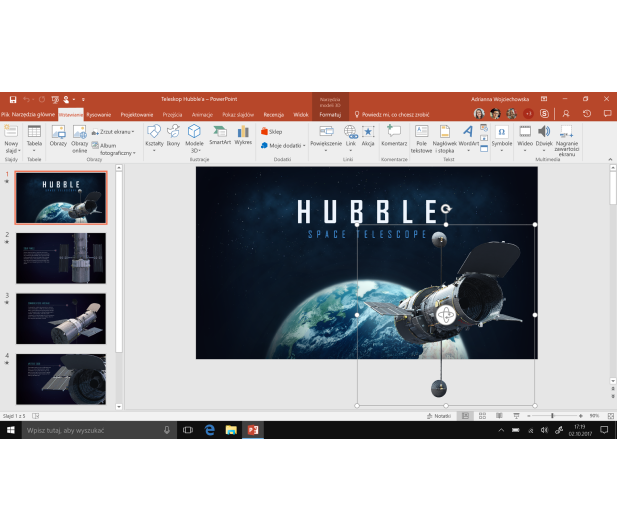The height and width of the screenshot is (530, 617).
Task: Switch to Normal view in status bar
Action: pyautogui.click(x=465, y=416)
